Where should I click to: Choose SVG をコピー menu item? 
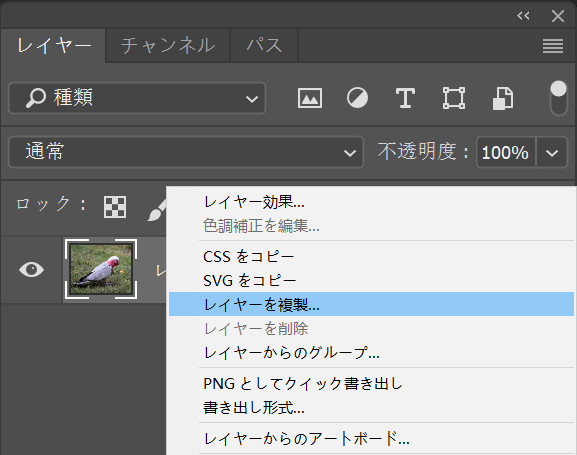[371, 281]
